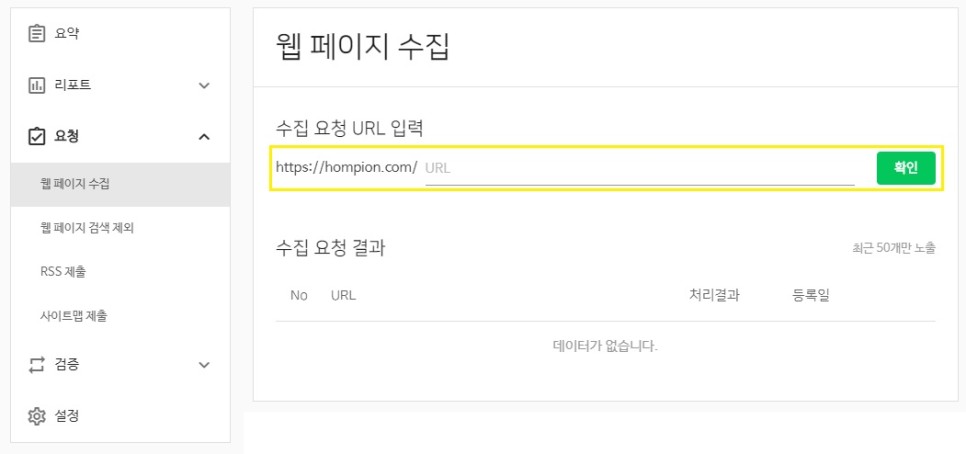The height and width of the screenshot is (454, 966).
Task: Click the 처리결과 column header
Action: [714, 295]
